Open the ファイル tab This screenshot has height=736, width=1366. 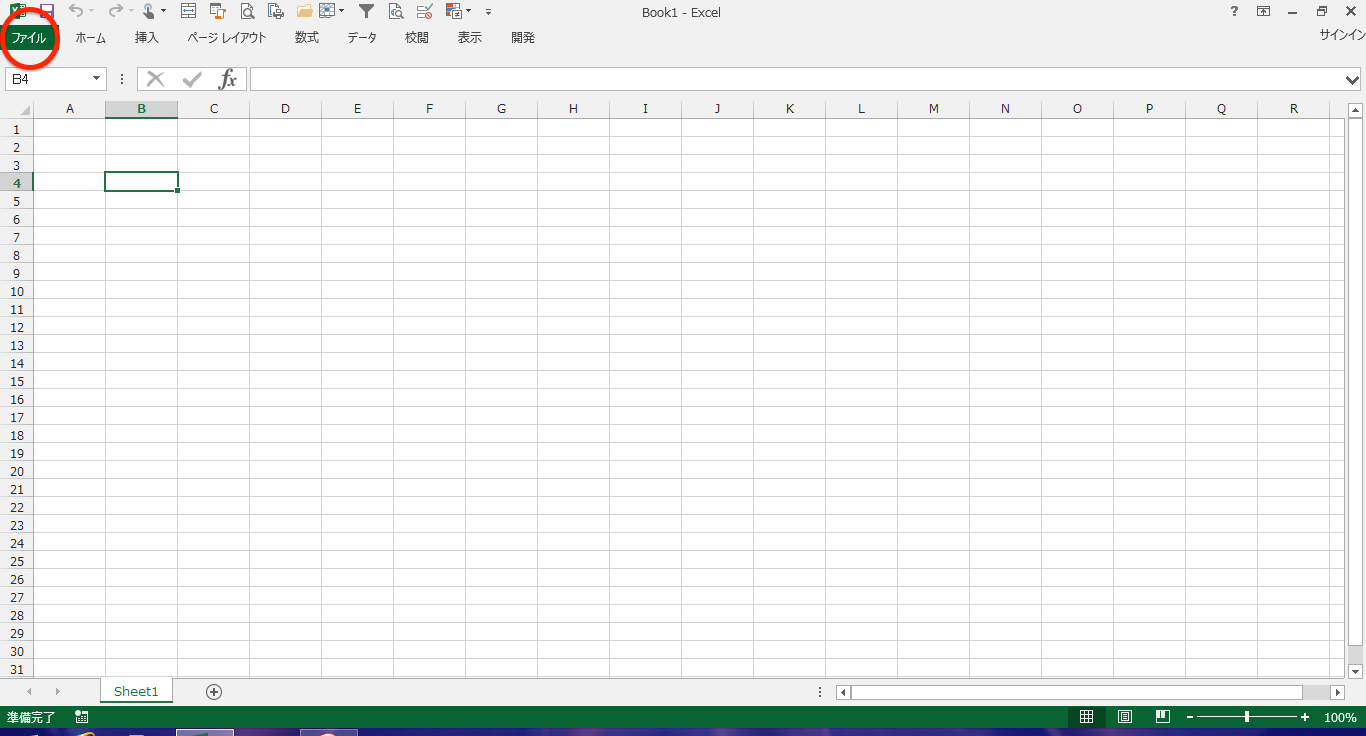(29, 38)
